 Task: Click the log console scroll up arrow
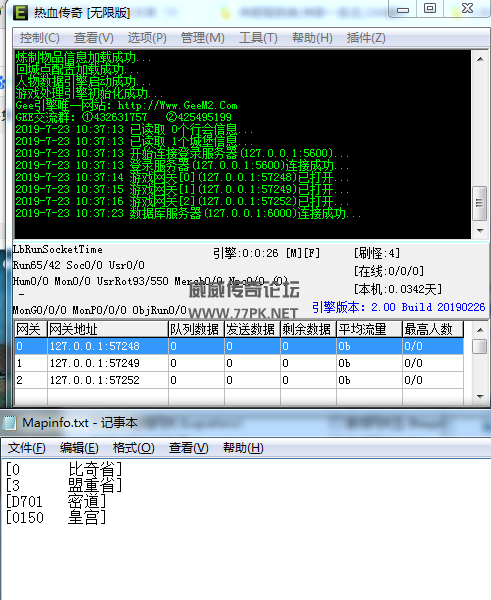click(480, 59)
